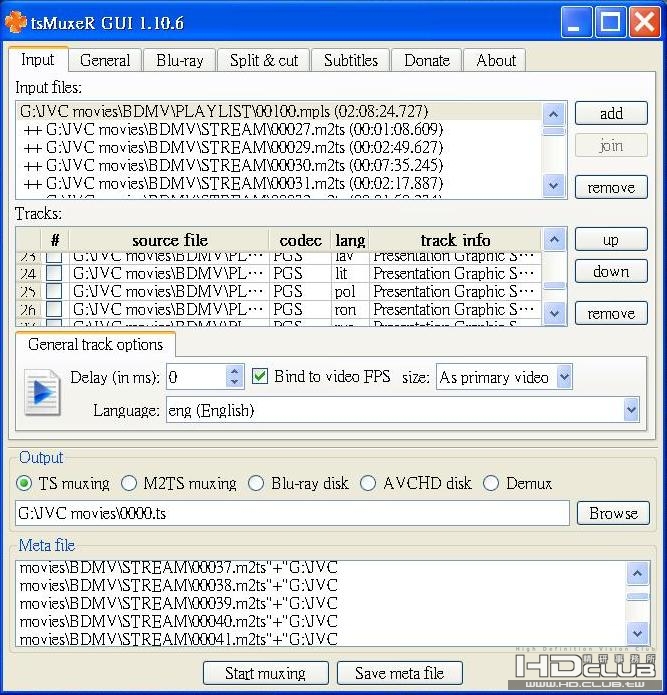
Task: Select the 00100.mpls playlist entry
Action: 279,111
